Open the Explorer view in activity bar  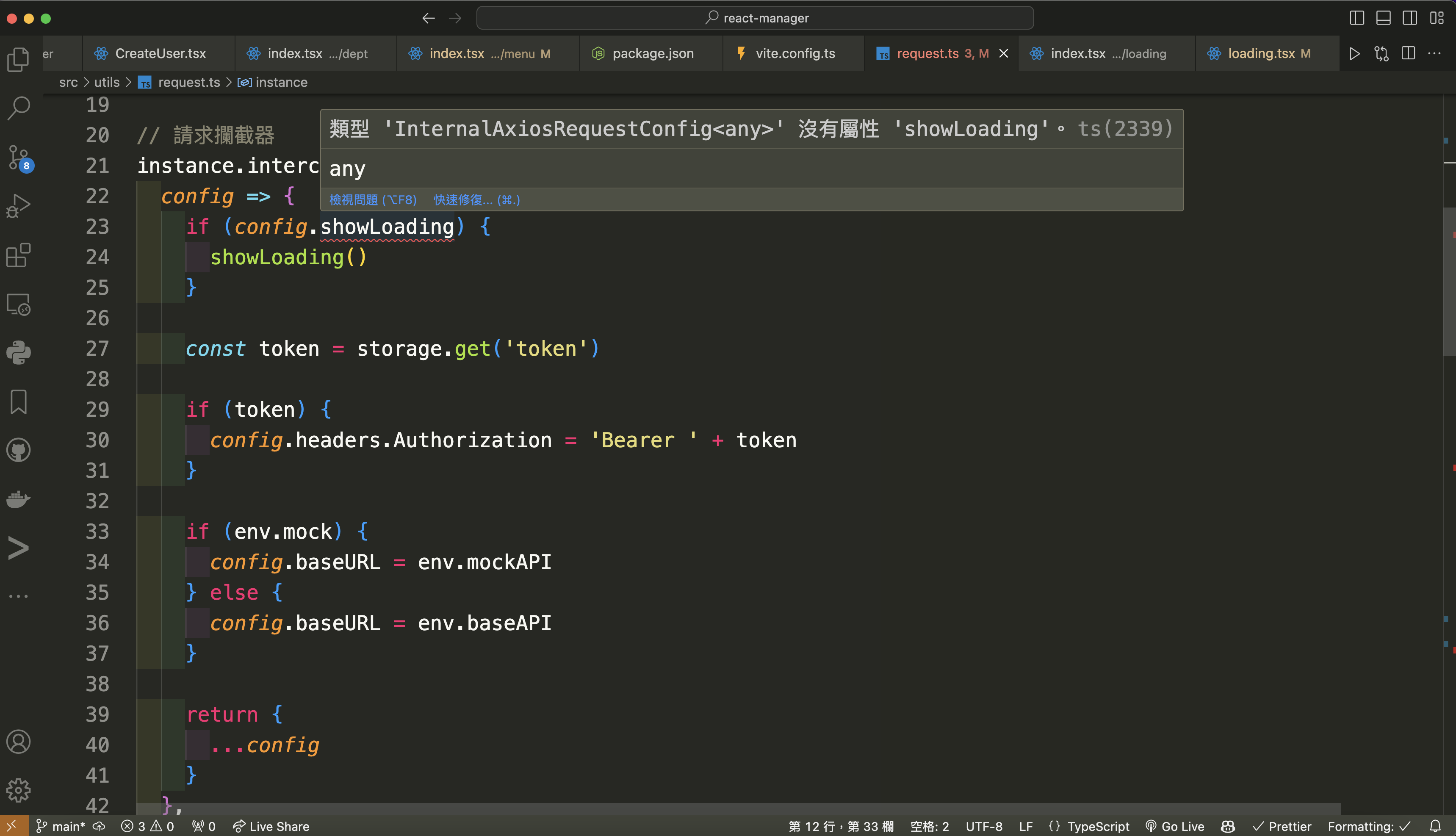coord(18,59)
